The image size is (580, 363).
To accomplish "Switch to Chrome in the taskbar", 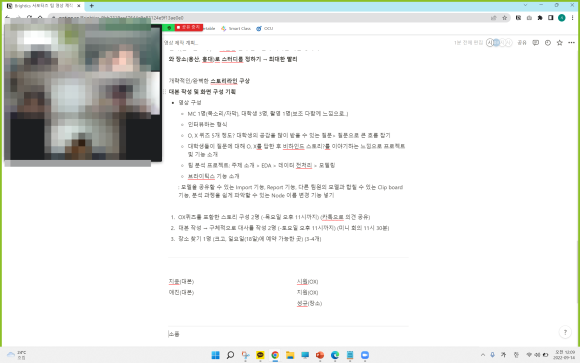I will [x=275, y=355].
